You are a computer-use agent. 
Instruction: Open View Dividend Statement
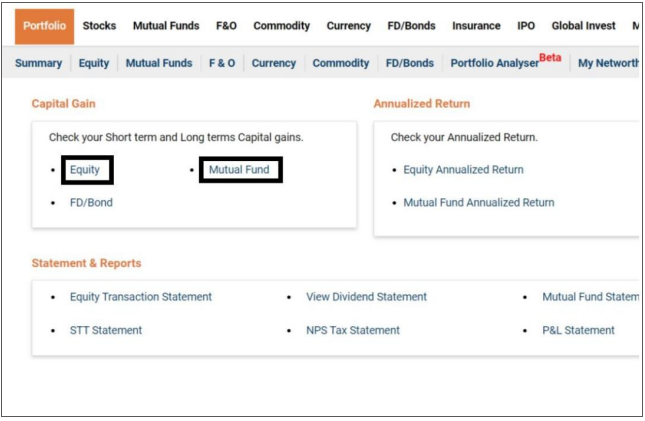pyautogui.click(x=366, y=297)
